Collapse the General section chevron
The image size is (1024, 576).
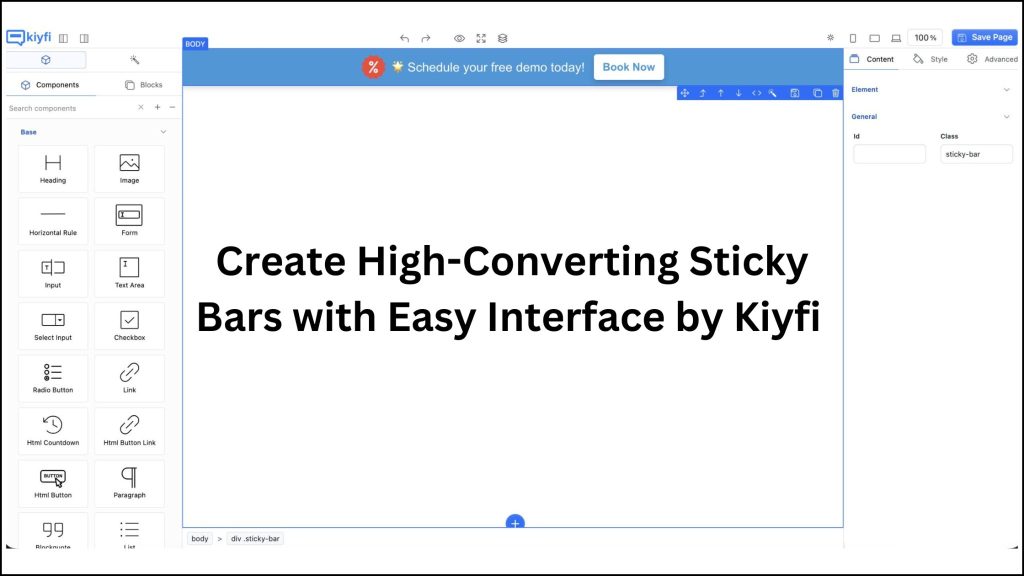tap(1006, 117)
